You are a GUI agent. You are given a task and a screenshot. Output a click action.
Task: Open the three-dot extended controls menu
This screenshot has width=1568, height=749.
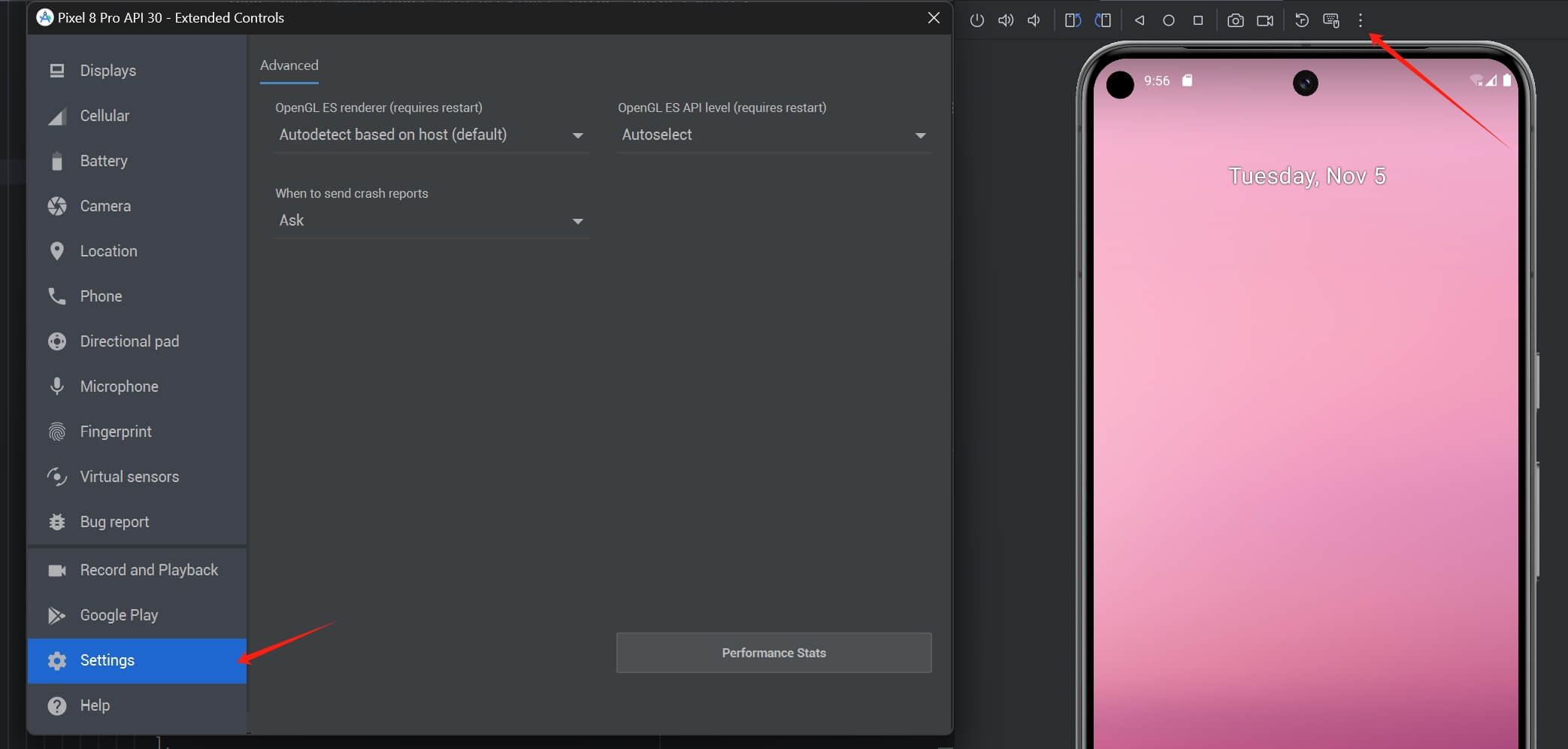(1360, 20)
